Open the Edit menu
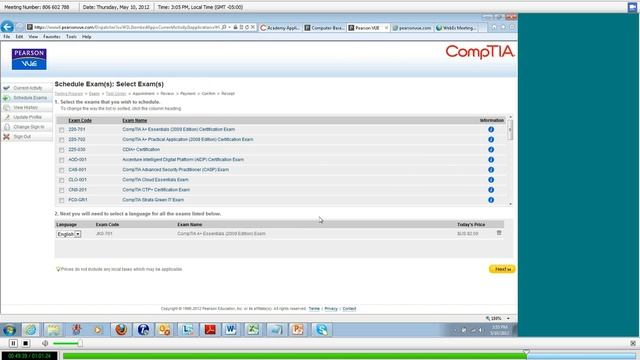This screenshot has height=360, width=640. 19,37
